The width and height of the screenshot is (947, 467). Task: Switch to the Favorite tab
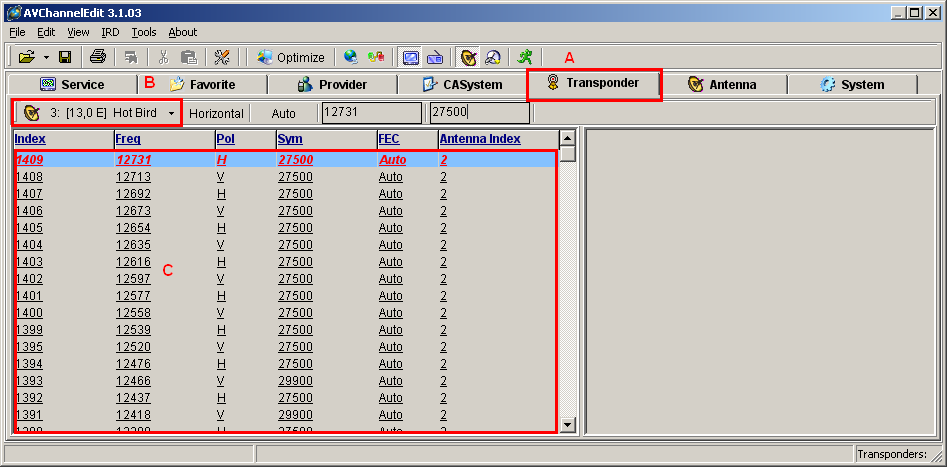tap(202, 85)
